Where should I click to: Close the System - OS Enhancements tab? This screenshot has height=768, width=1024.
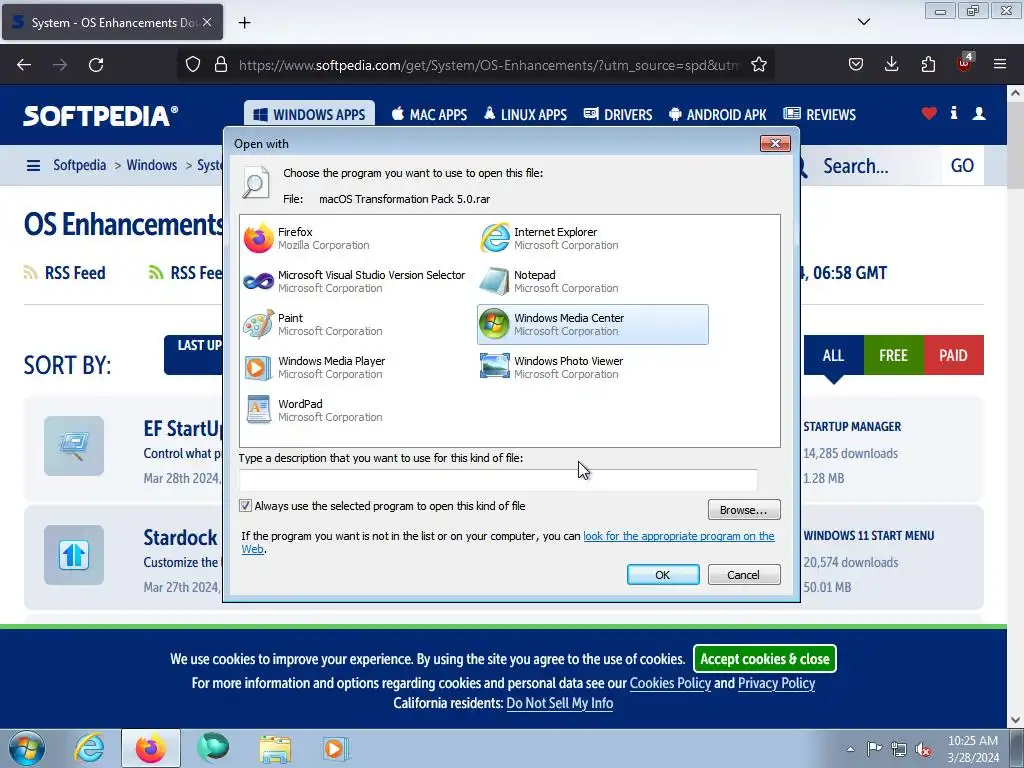207,22
